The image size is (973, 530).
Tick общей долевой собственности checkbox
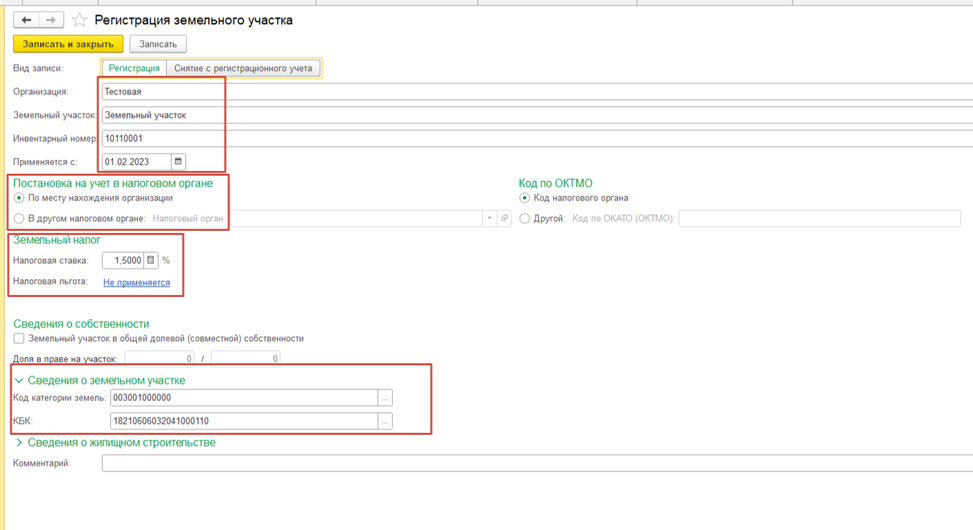pyautogui.click(x=19, y=338)
